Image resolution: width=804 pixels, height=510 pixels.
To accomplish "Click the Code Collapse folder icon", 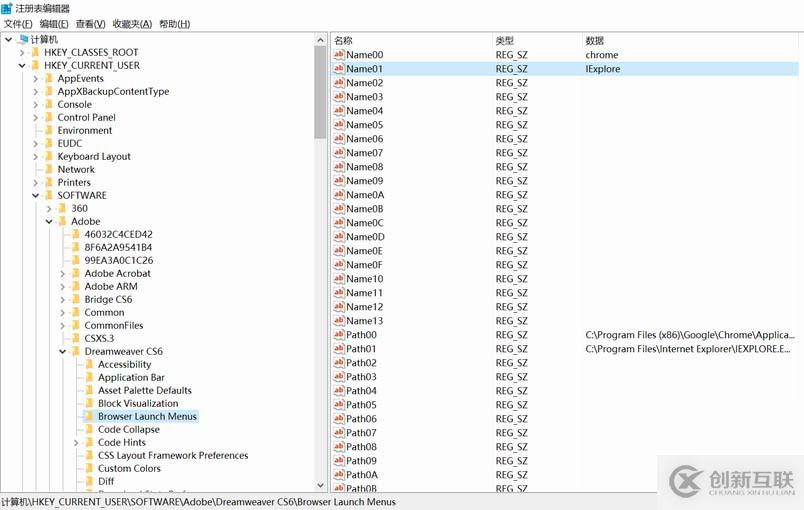I will click(89, 429).
